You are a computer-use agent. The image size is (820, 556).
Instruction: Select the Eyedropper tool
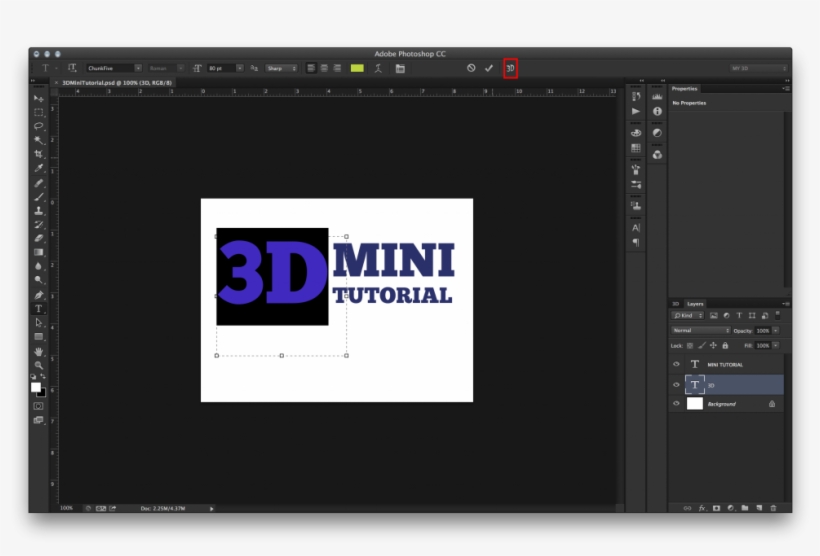pos(38,168)
